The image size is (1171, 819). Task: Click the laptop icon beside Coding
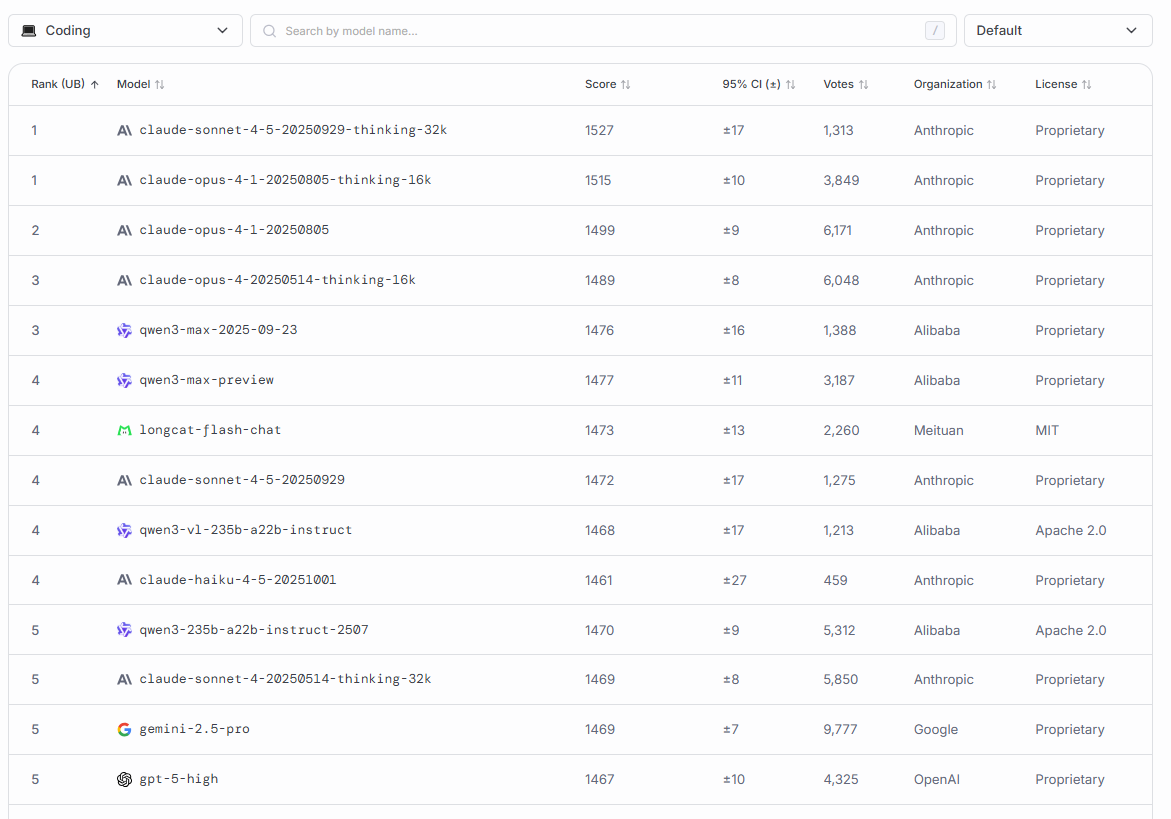(29, 31)
